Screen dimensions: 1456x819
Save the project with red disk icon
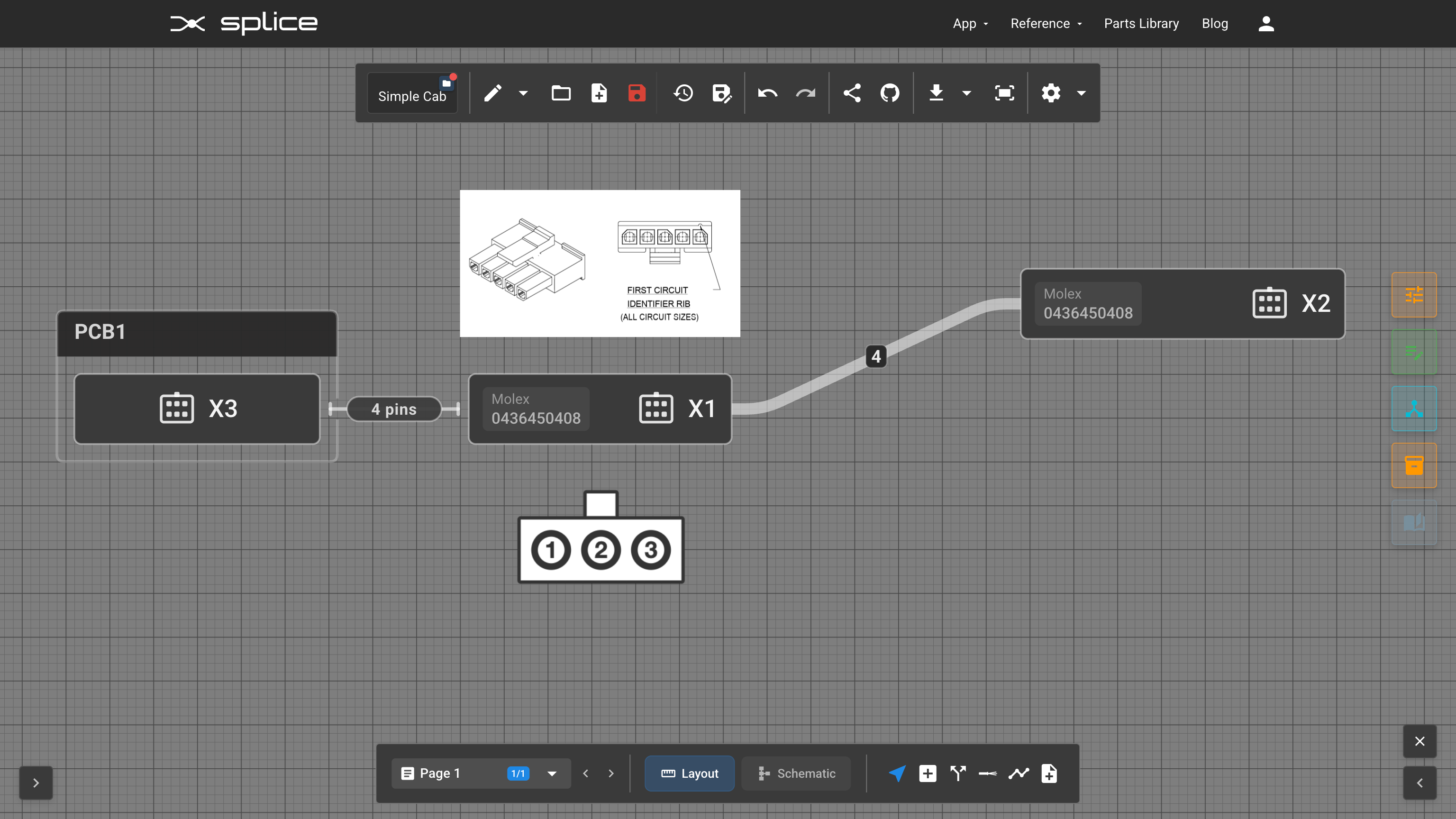point(637,93)
